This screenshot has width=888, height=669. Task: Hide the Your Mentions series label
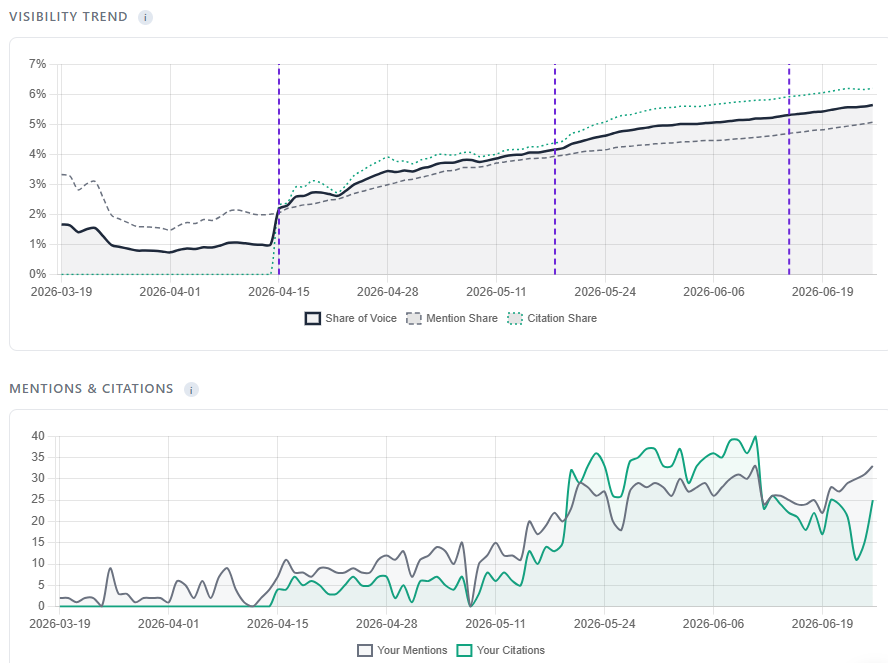[412, 650]
